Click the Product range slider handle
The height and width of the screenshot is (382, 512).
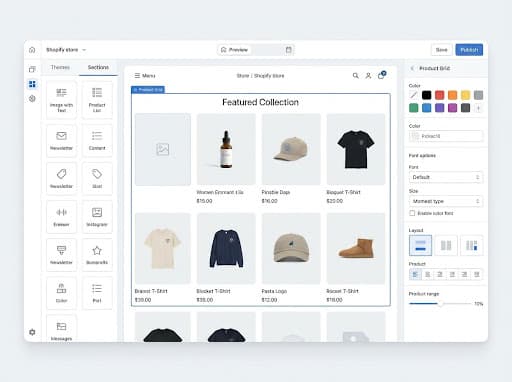point(440,304)
